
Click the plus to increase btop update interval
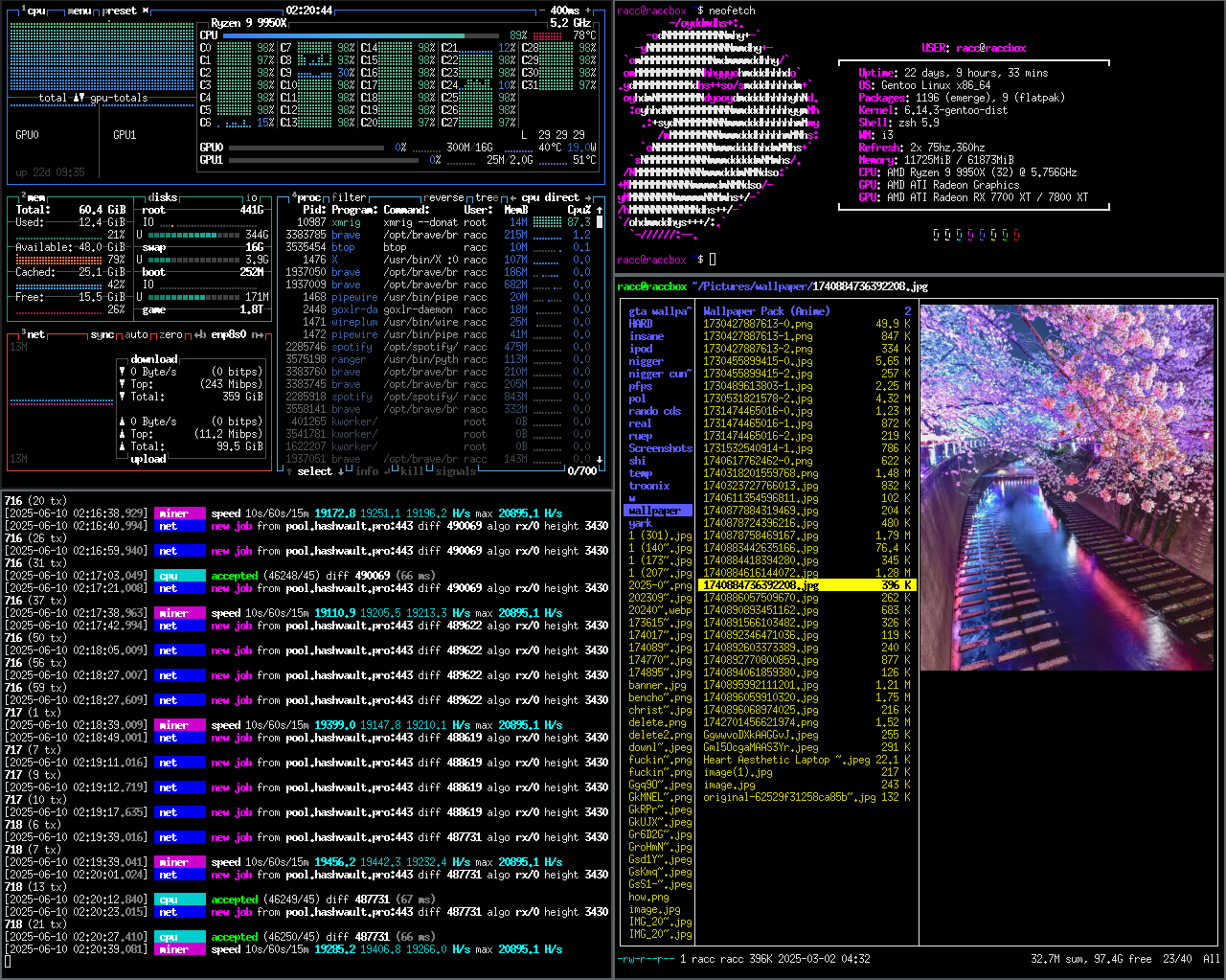[x=588, y=11]
